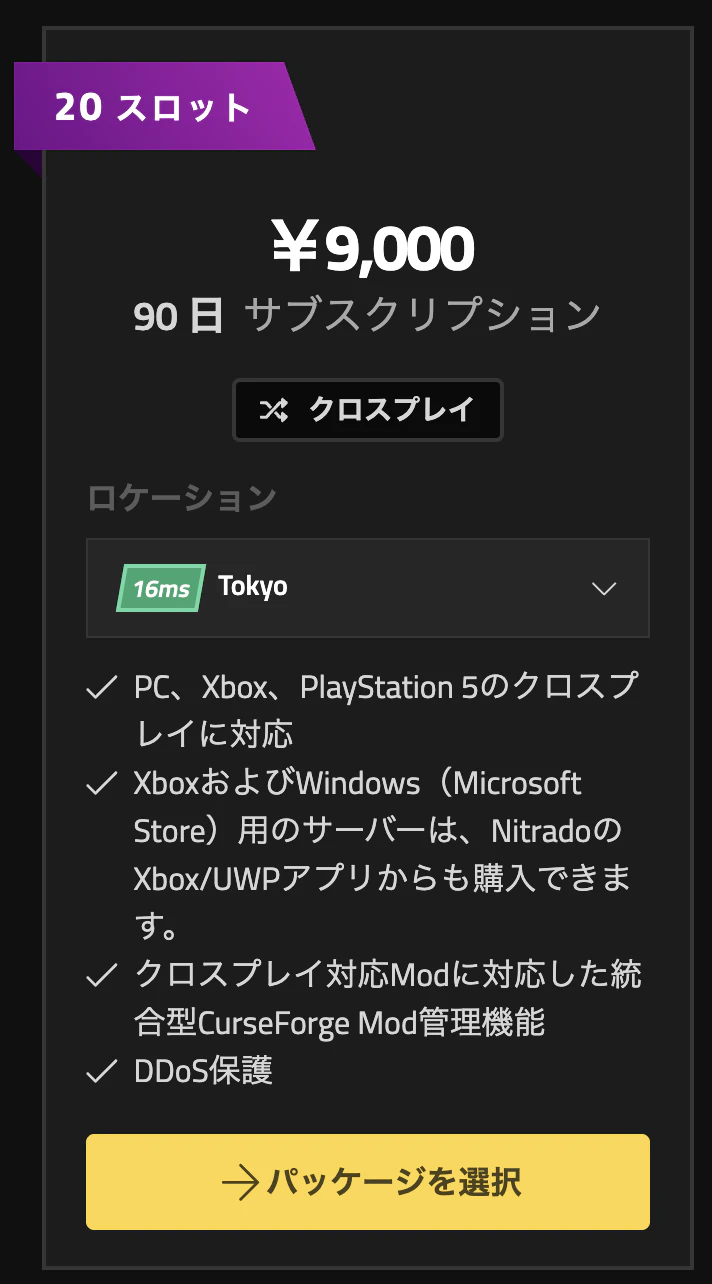Click the checkmark beside CurseForge Mod feature
Viewport: 712px width, 1284px height.
click(x=103, y=976)
